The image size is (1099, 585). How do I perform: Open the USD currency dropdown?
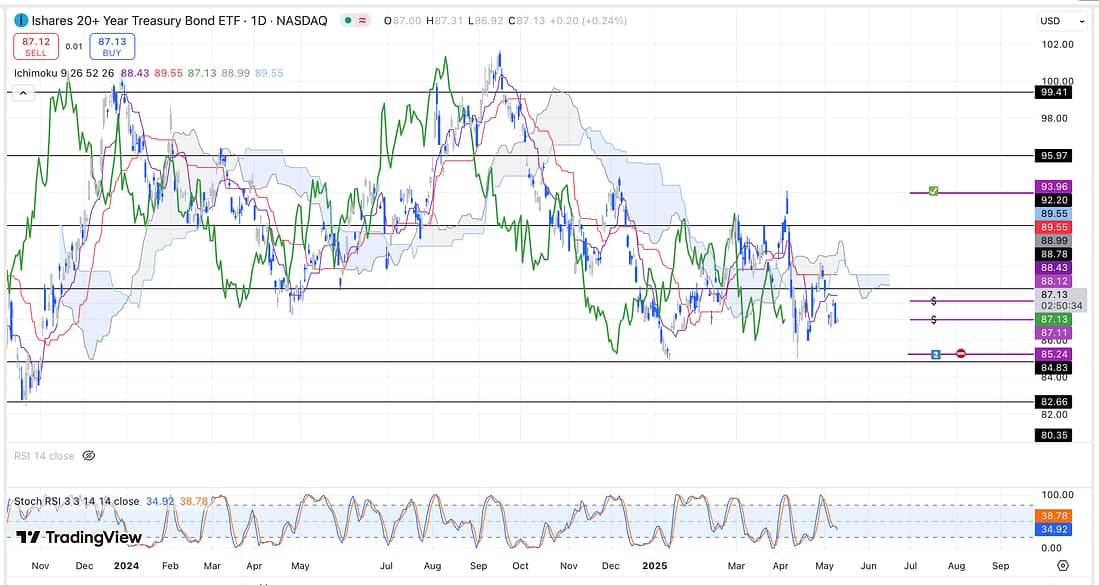coord(1060,21)
